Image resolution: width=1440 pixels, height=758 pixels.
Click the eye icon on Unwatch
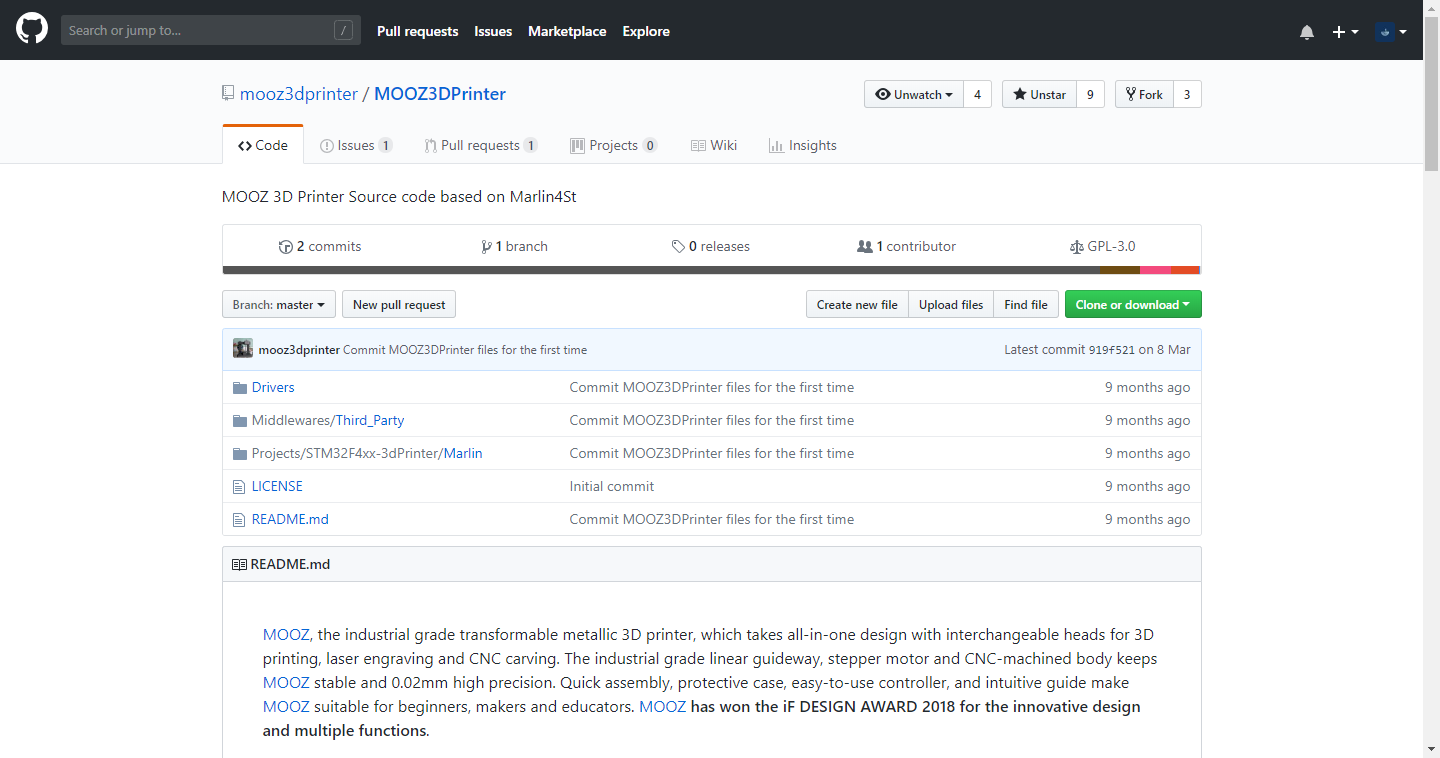coord(882,94)
